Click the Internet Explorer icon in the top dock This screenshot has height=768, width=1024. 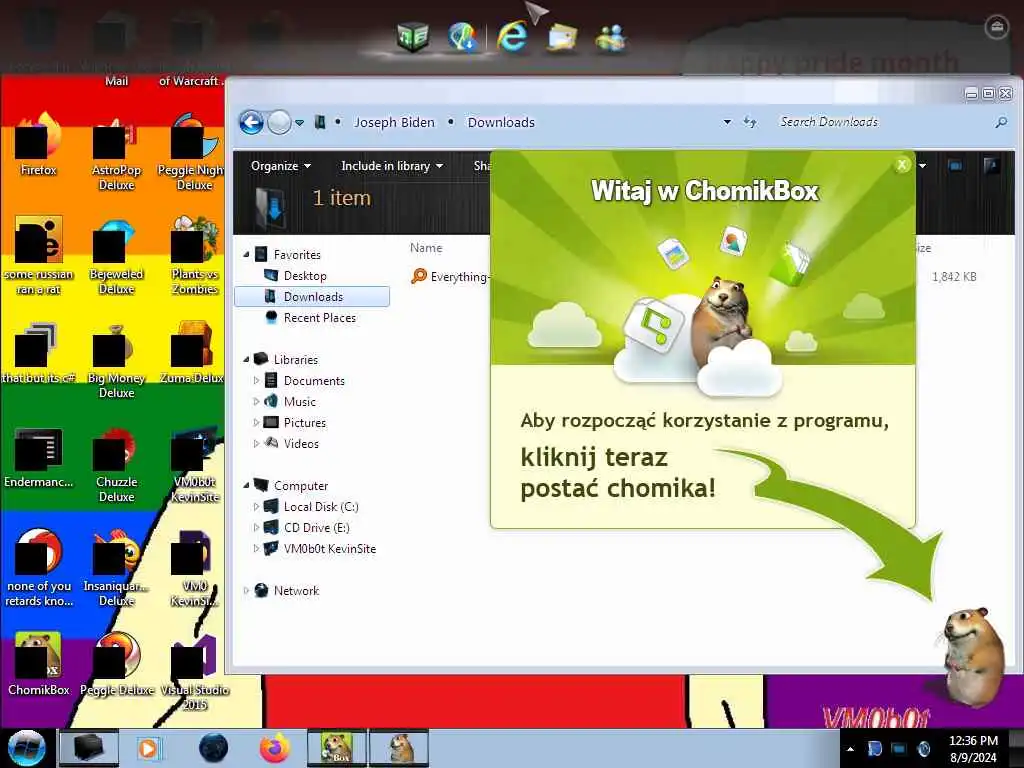tap(512, 35)
